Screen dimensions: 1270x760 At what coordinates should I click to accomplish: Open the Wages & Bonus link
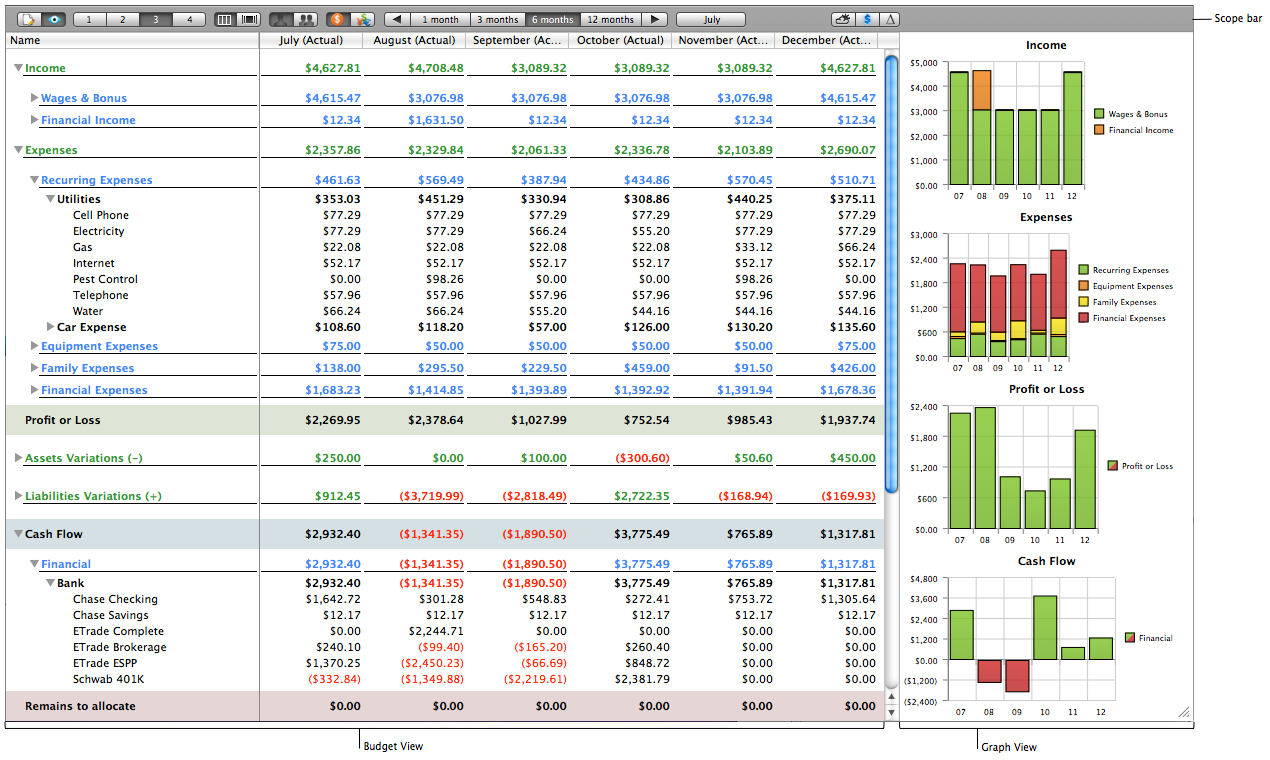click(84, 98)
